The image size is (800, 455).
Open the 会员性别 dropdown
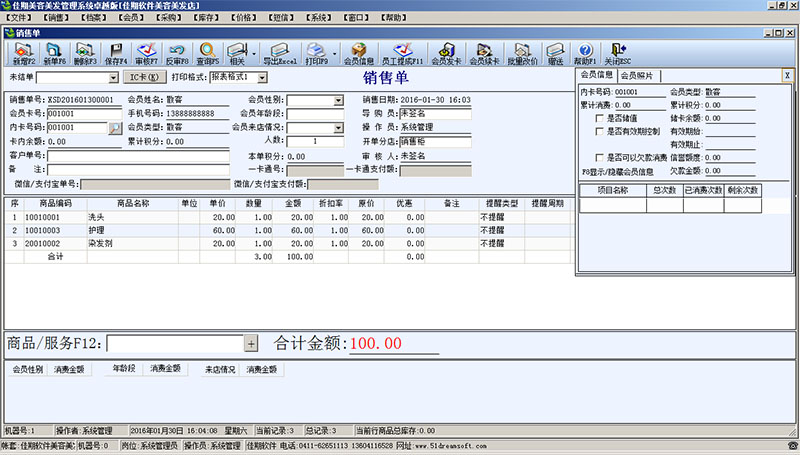(338, 100)
